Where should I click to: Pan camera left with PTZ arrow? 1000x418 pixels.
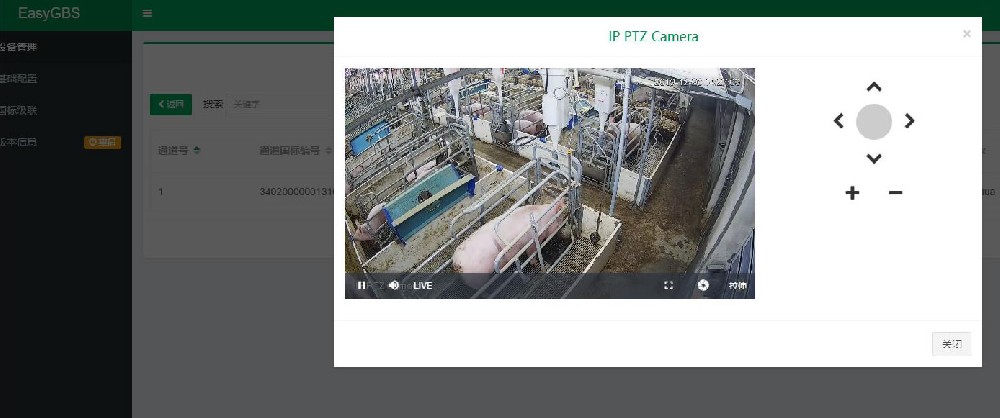[x=840, y=121]
